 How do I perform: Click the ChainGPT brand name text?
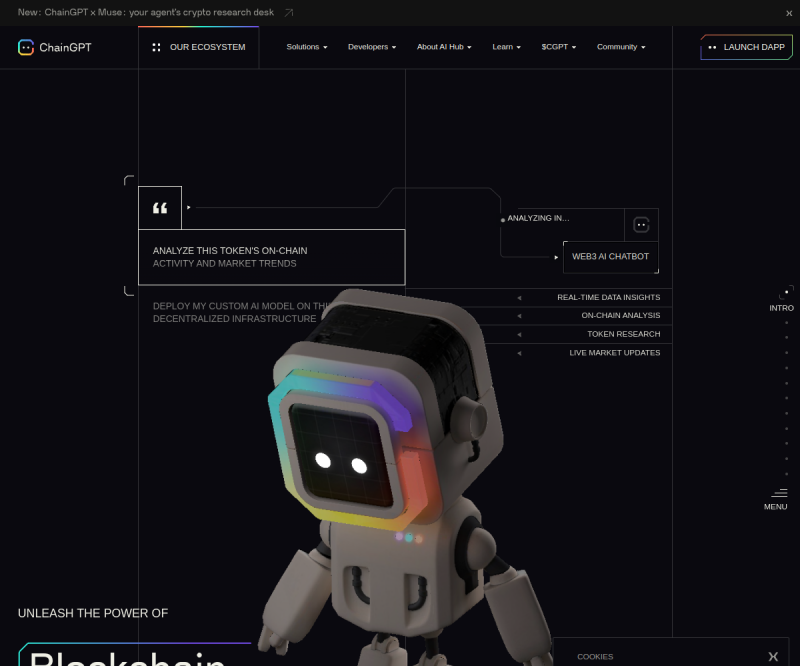click(65, 47)
